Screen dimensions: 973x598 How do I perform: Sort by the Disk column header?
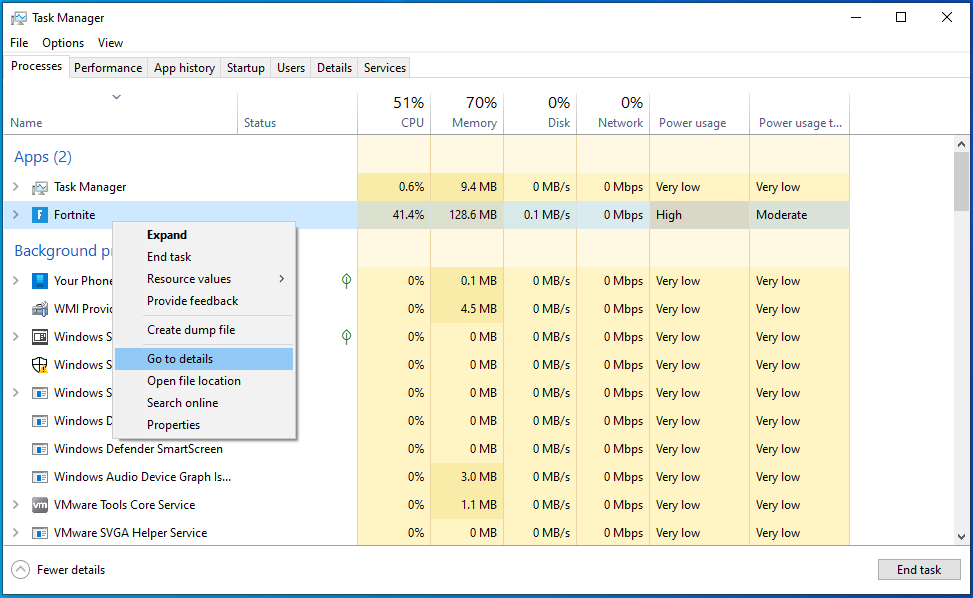click(x=540, y=113)
